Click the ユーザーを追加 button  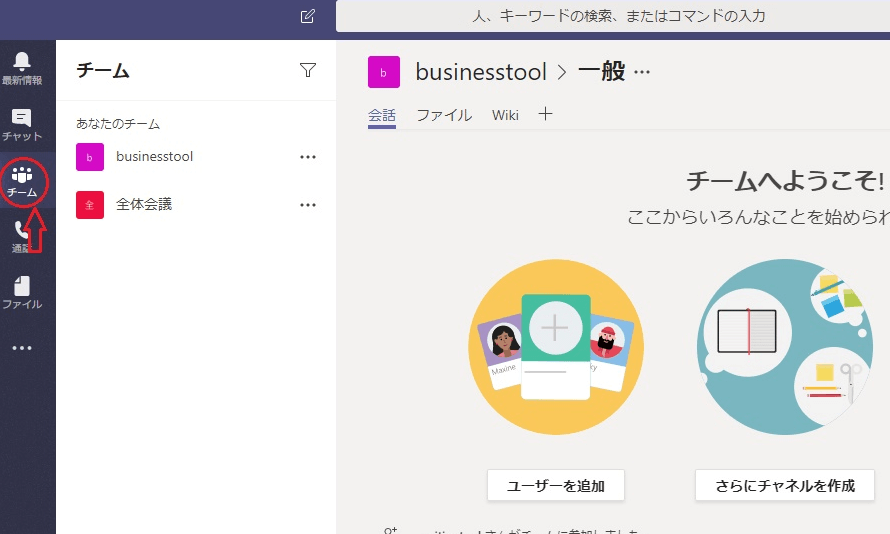click(556, 486)
